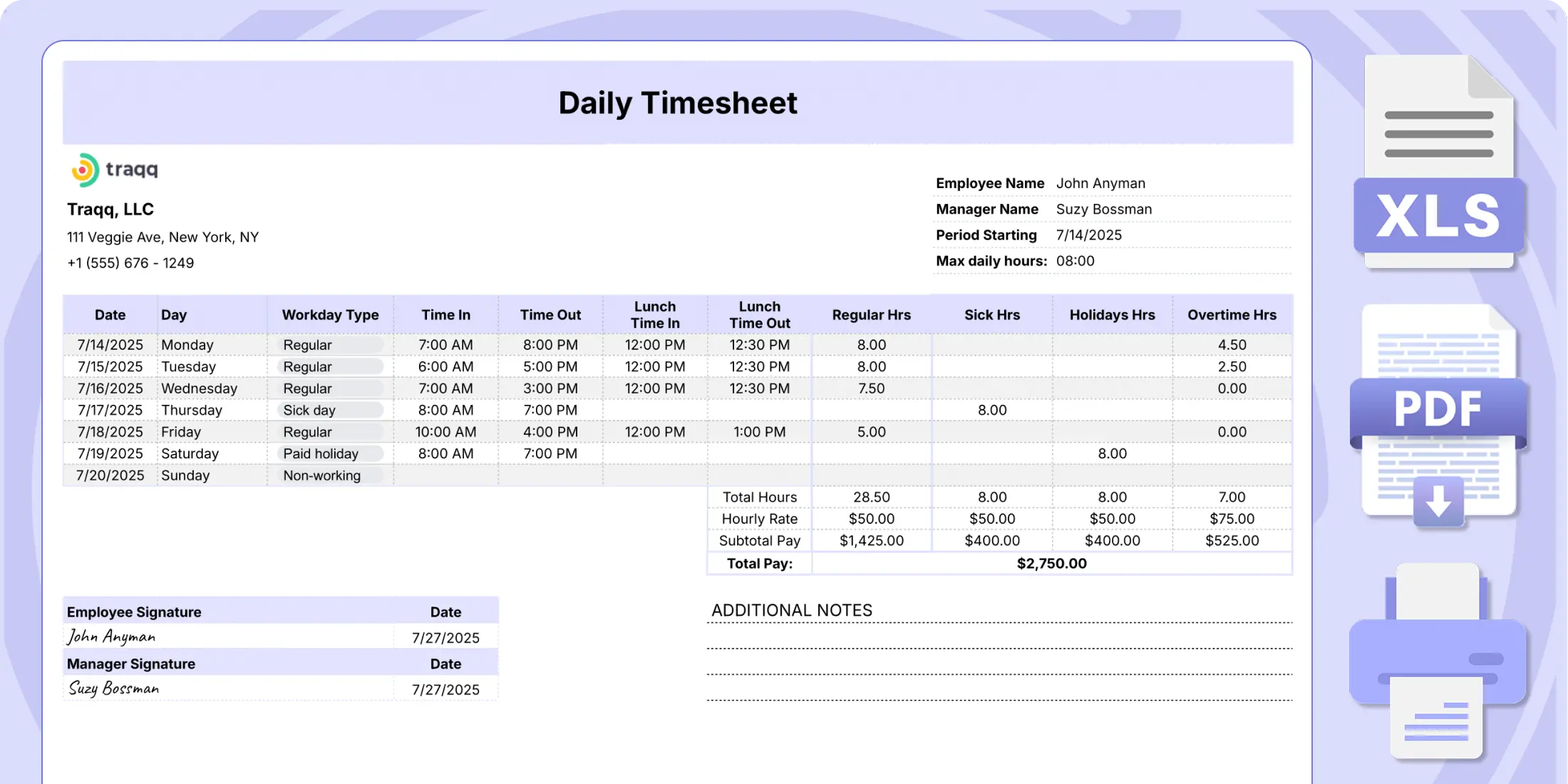Open Wednesday's Regular workday type dropdown
This screenshot has height=784, width=1568.
330,388
